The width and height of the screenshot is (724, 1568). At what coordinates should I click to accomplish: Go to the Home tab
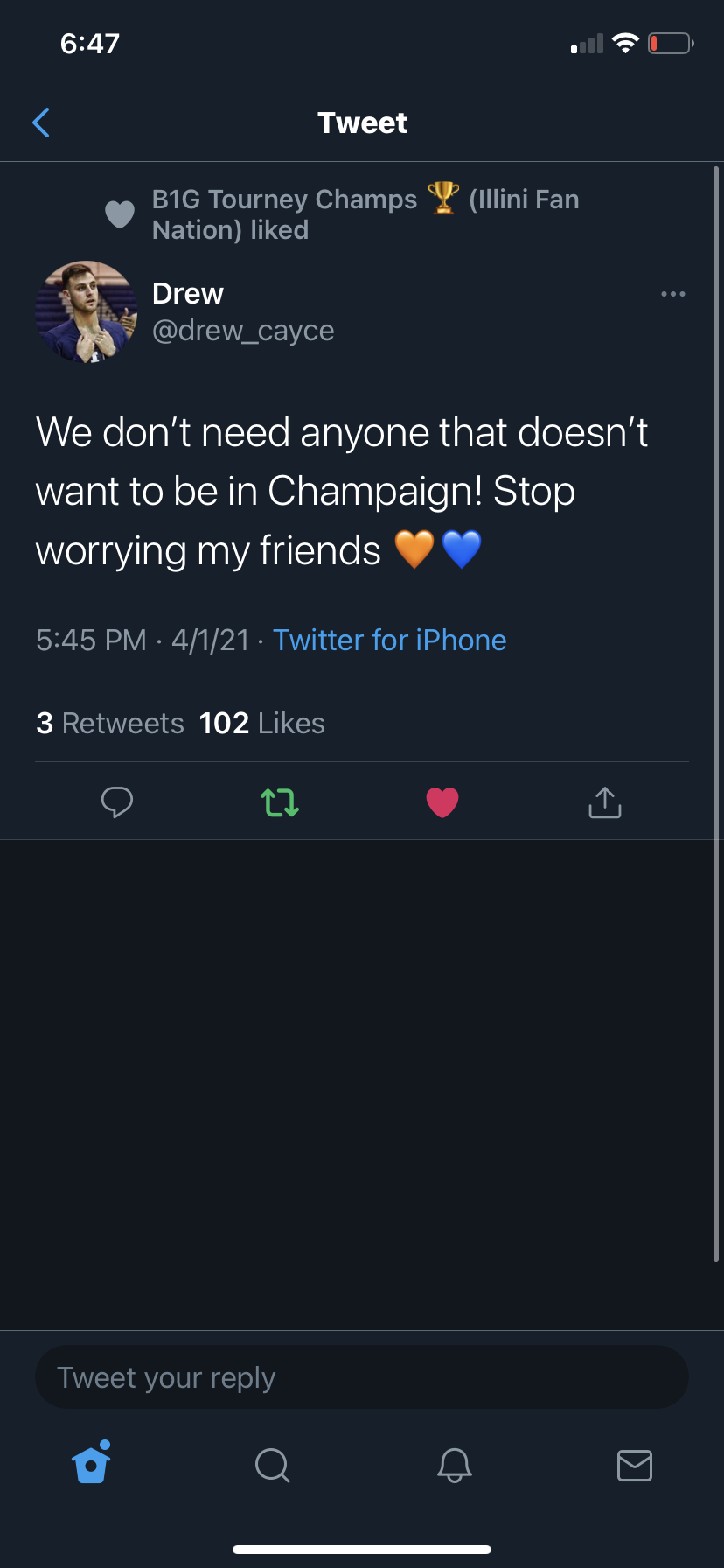pyautogui.click(x=92, y=1464)
